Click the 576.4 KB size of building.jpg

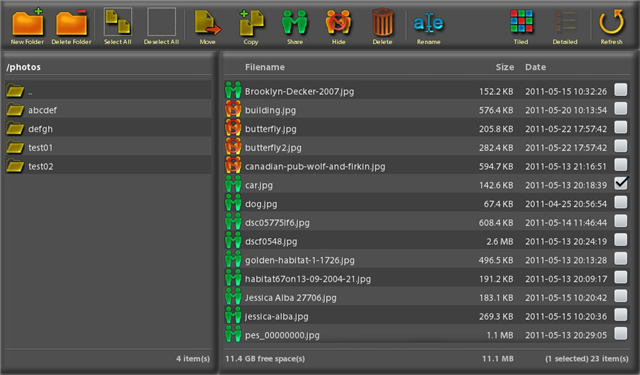pyautogui.click(x=496, y=110)
